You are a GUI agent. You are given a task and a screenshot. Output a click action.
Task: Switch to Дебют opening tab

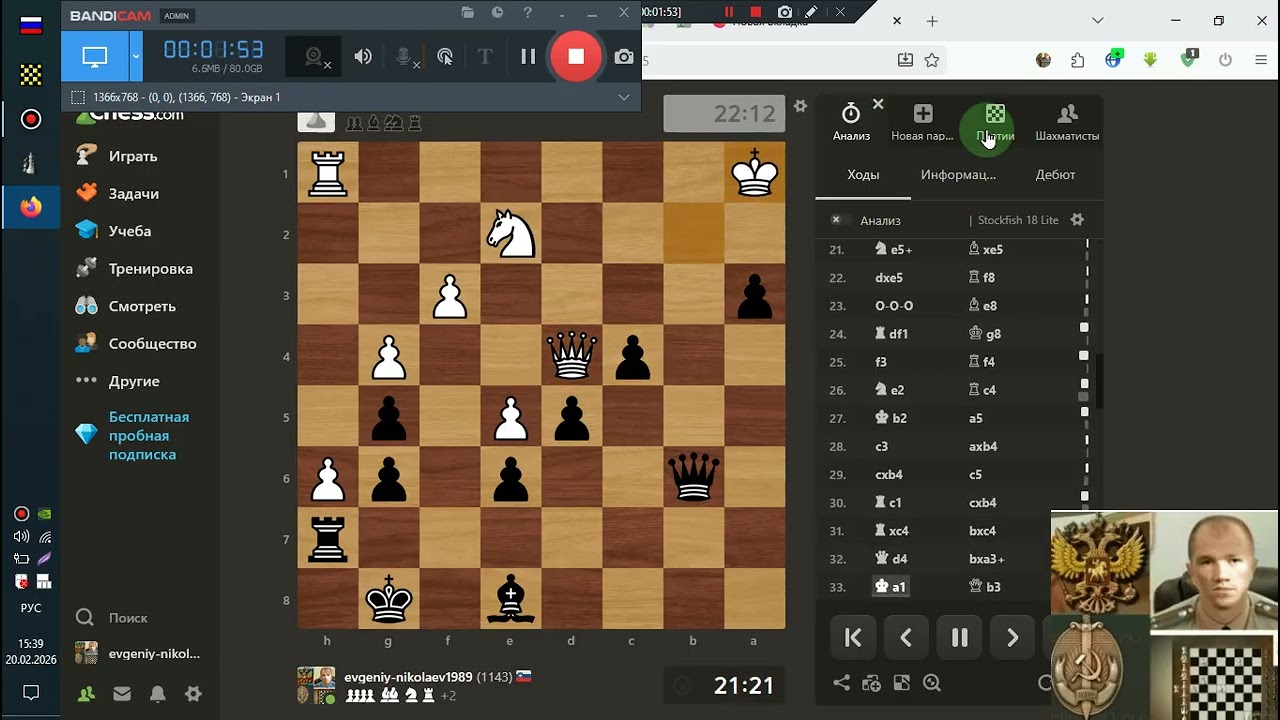[x=1055, y=174]
